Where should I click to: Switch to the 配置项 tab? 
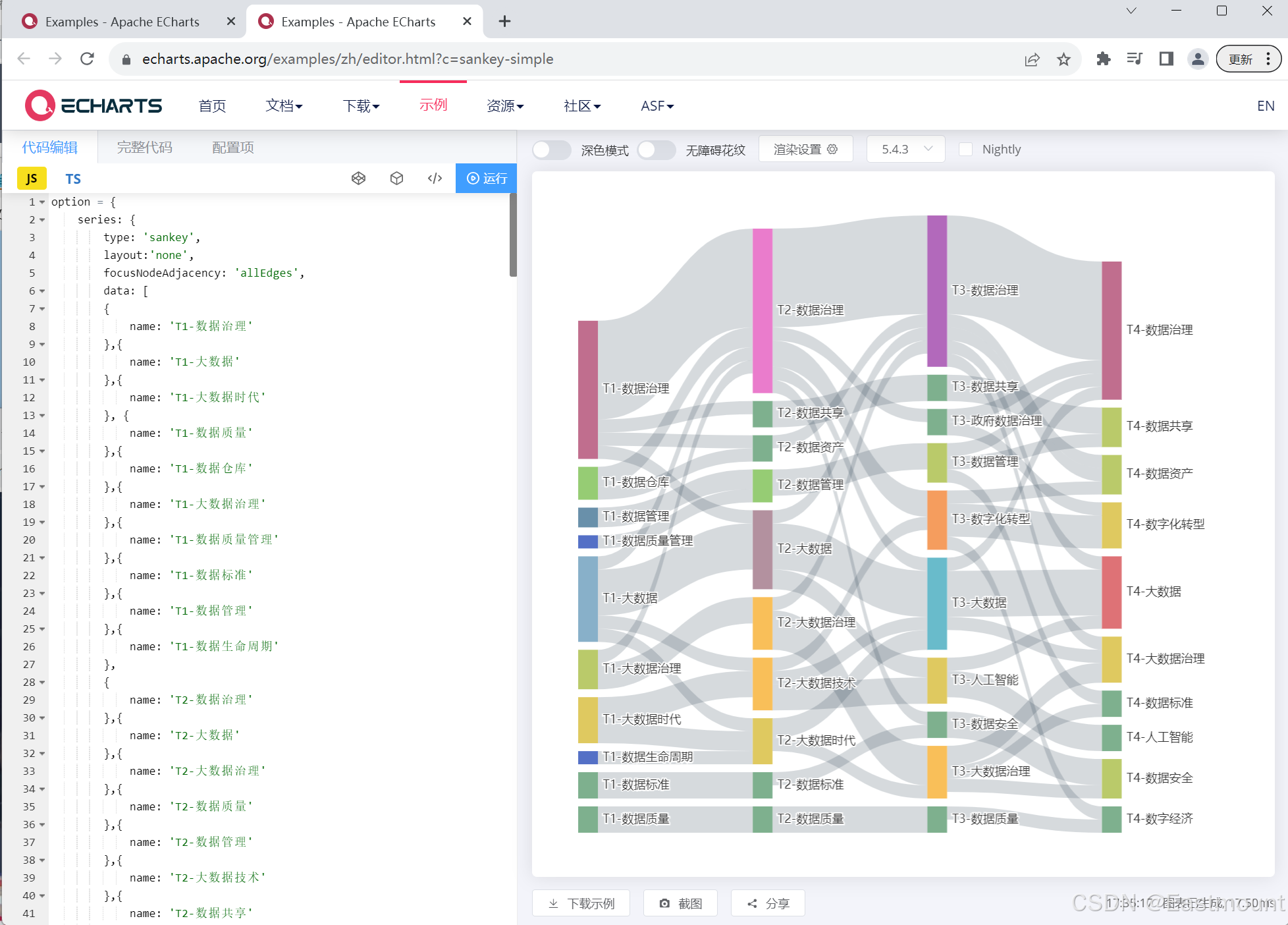tap(233, 147)
